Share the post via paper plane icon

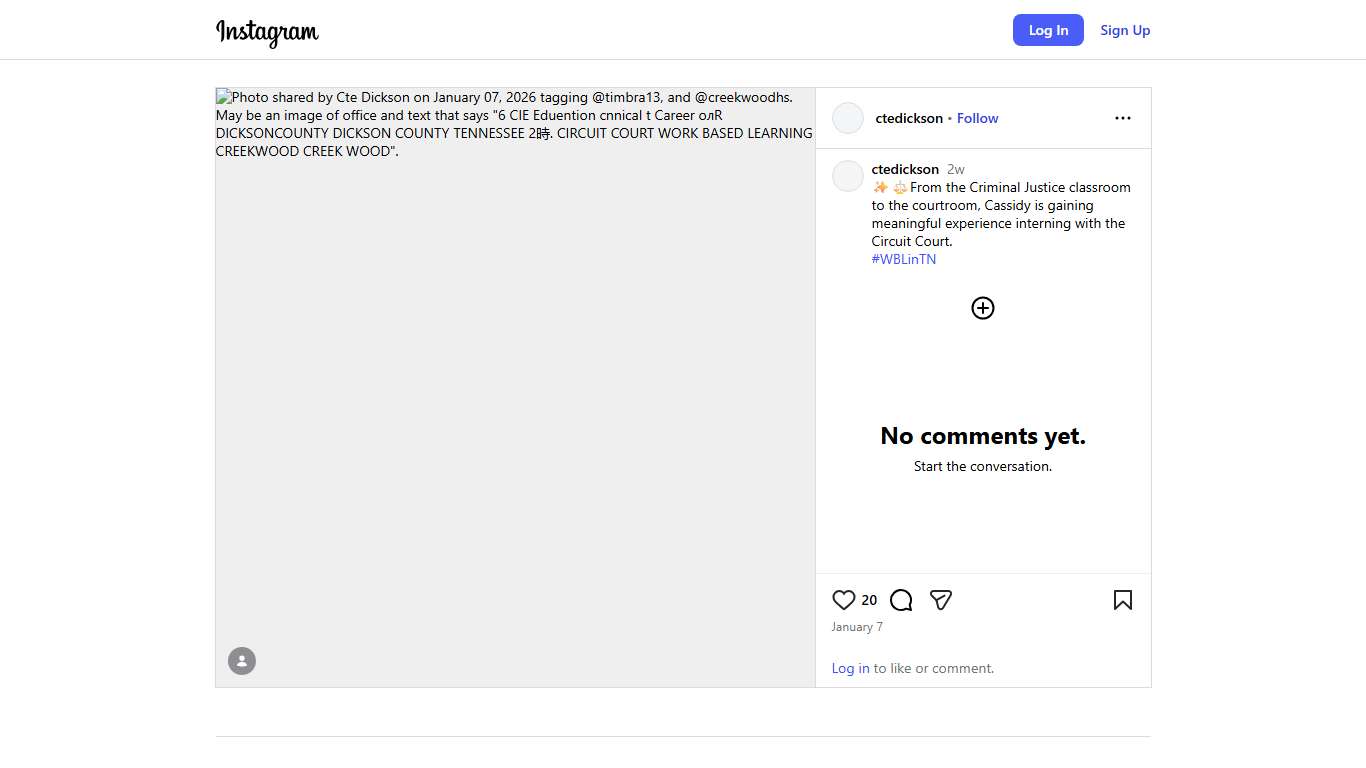coord(940,600)
